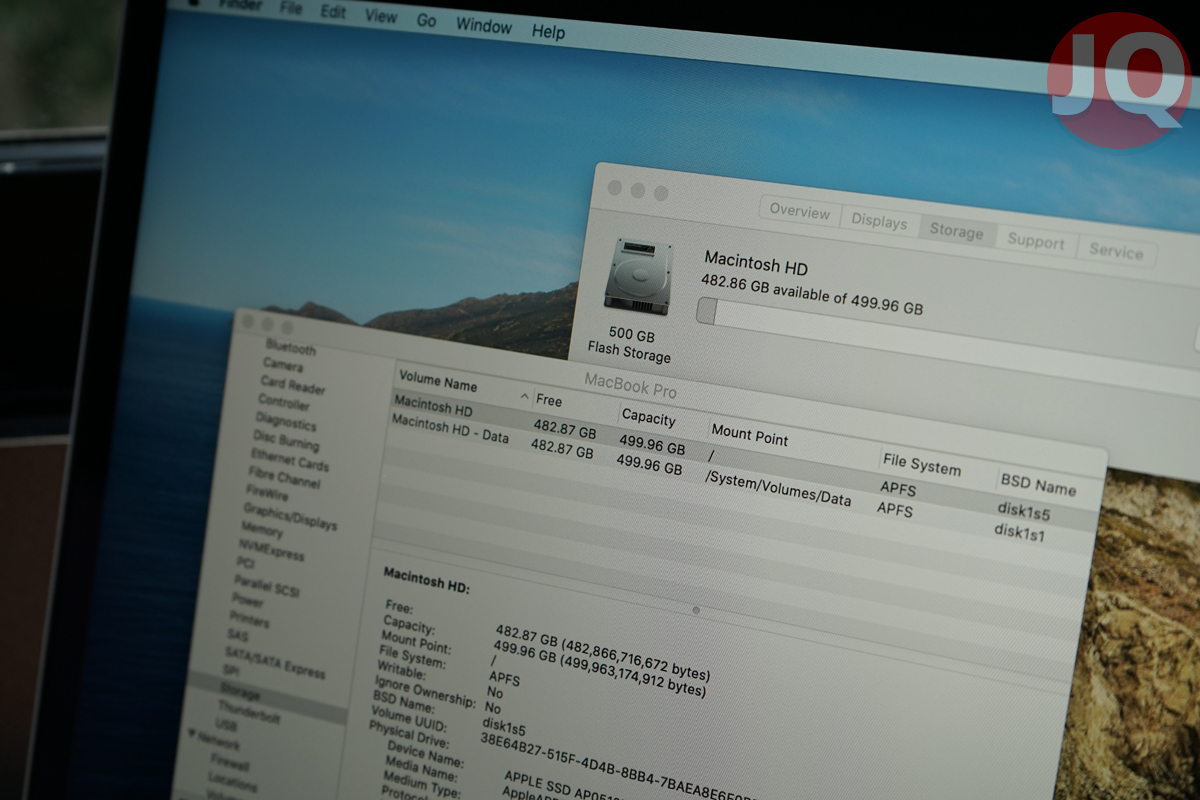This screenshot has height=800, width=1200.
Task: Open the View menu
Action: point(381,15)
